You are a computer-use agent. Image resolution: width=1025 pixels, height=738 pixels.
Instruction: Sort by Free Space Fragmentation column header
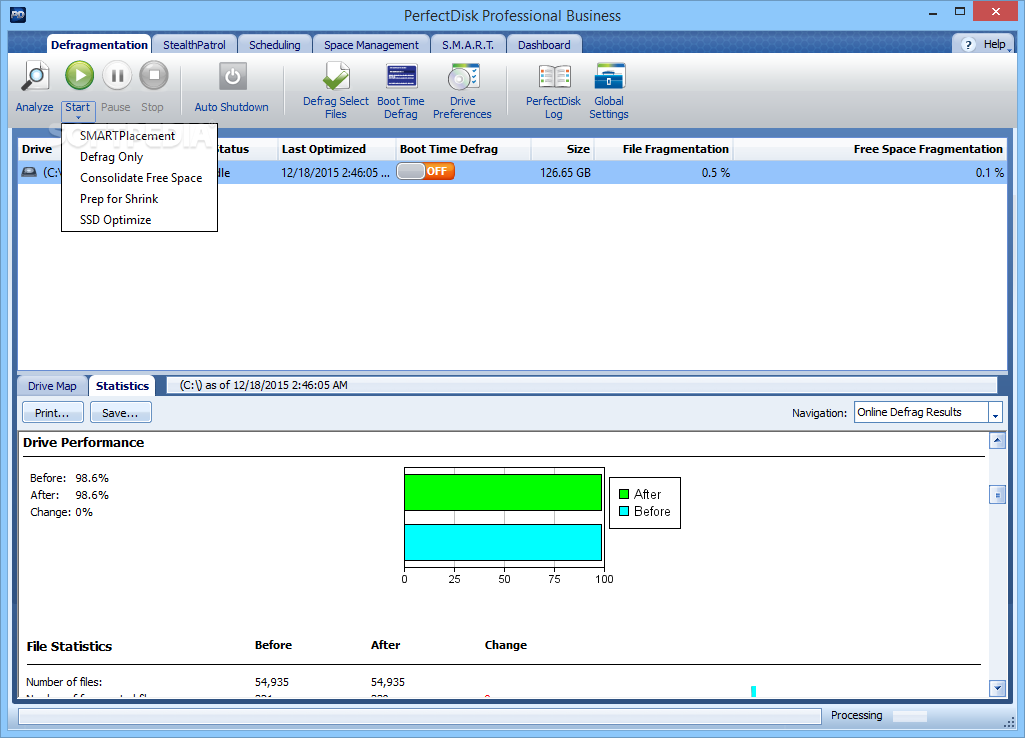[870, 149]
